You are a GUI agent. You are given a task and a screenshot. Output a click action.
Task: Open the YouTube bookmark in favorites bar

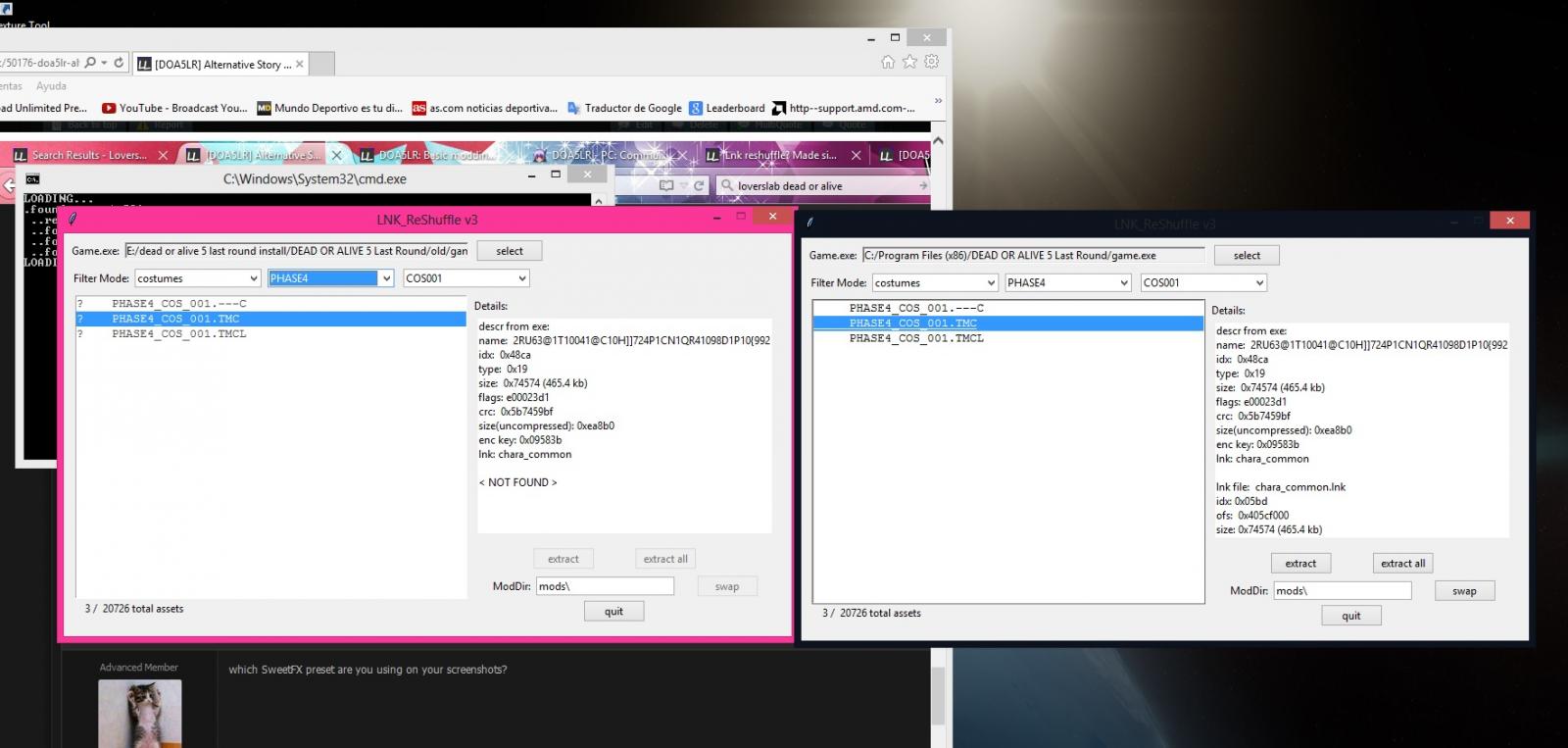[174, 108]
